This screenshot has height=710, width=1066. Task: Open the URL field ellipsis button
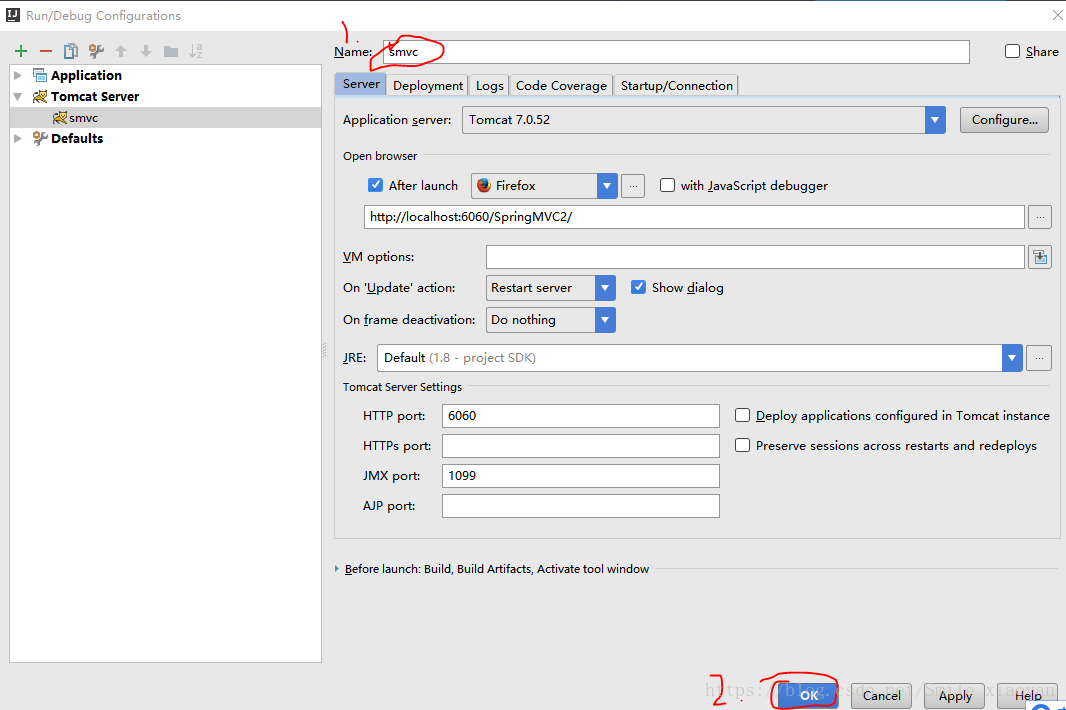(1040, 217)
